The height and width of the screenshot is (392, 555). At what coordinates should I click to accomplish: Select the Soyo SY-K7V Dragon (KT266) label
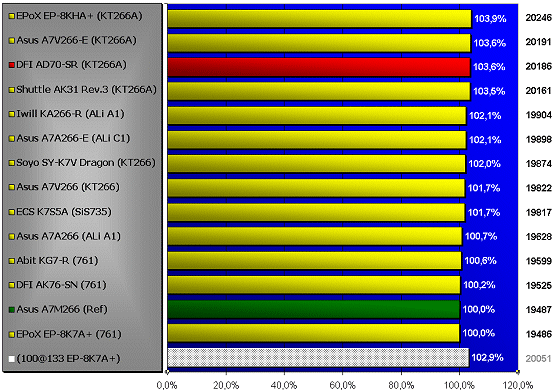coord(86,163)
